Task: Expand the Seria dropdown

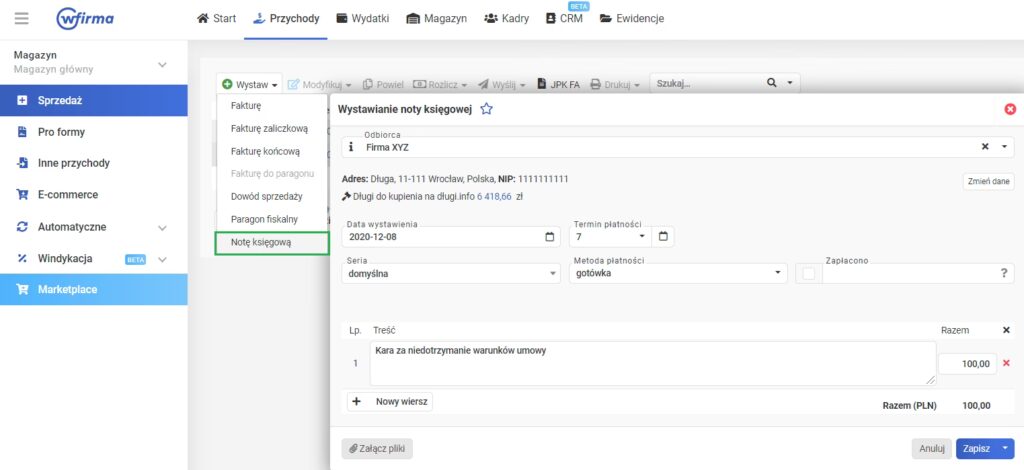Action: [x=554, y=273]
